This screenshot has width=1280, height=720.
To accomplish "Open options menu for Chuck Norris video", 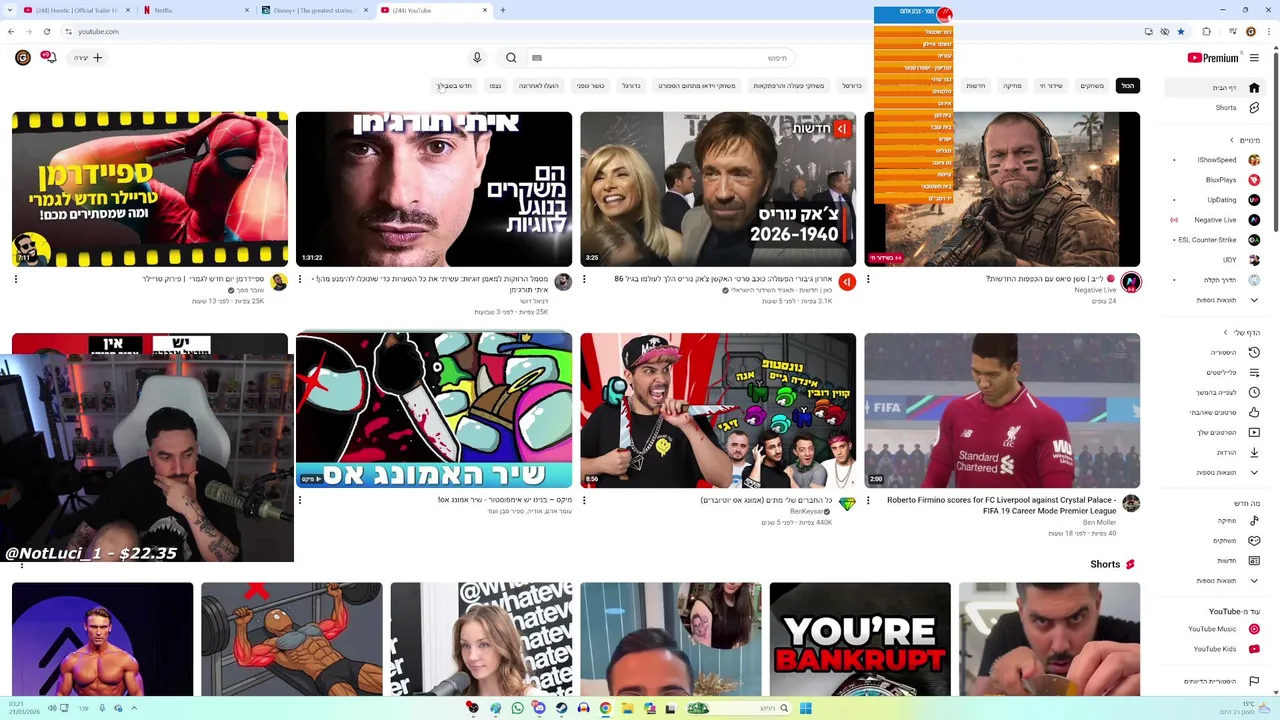I will coord(584,279).
